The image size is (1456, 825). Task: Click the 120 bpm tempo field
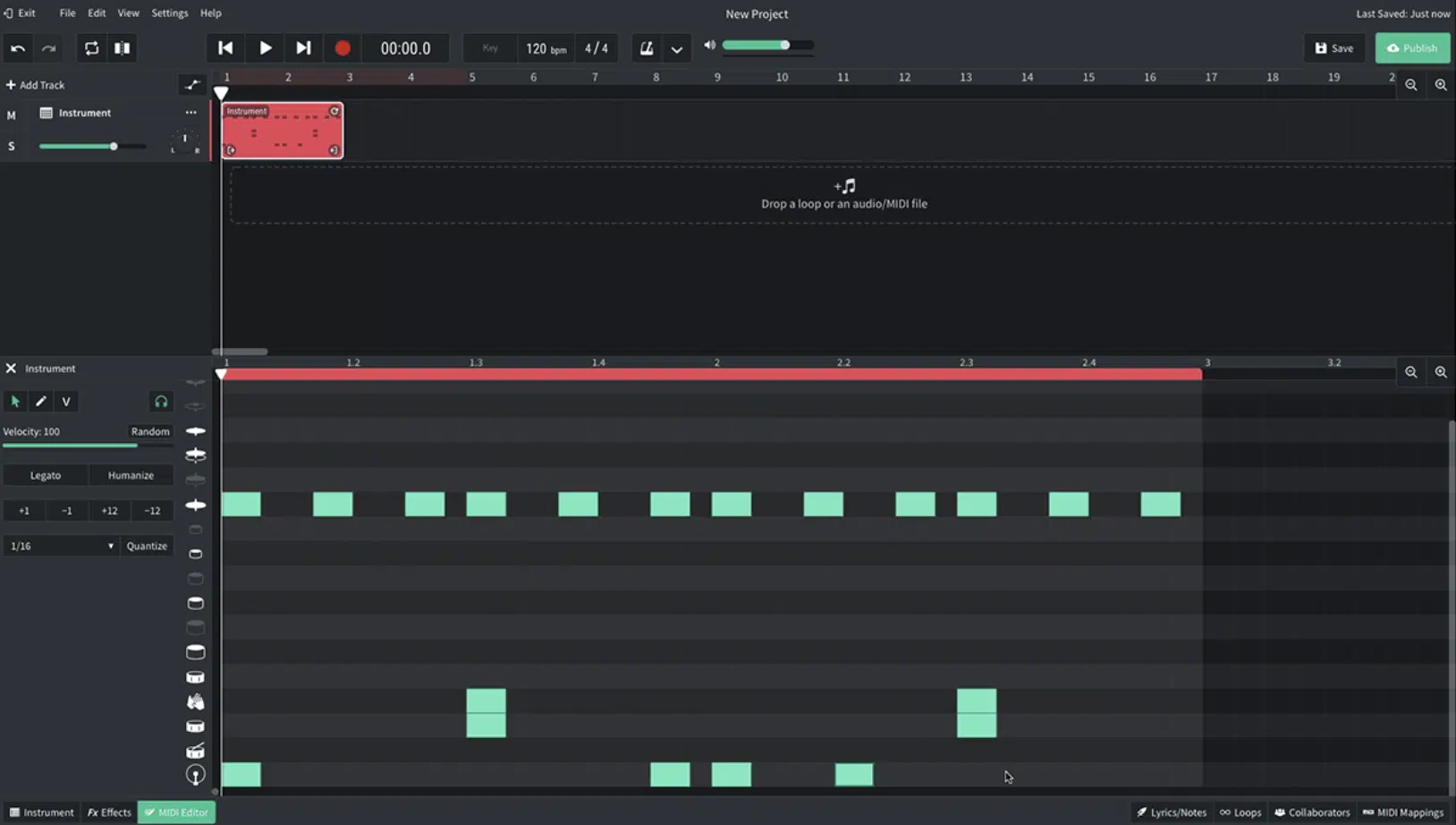click(x=546, y=48)
